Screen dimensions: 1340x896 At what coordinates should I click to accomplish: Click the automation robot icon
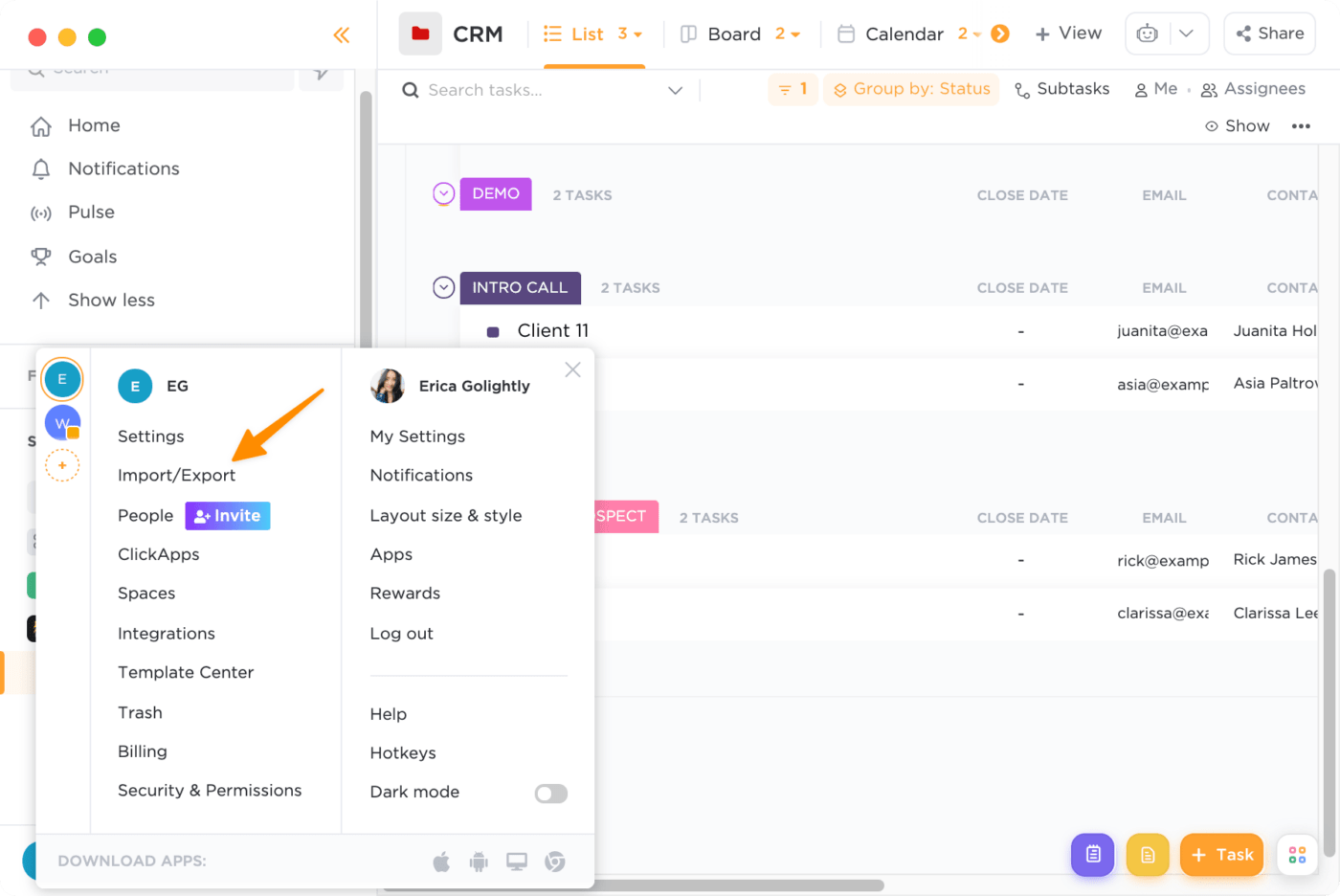tap(1147, 34)
